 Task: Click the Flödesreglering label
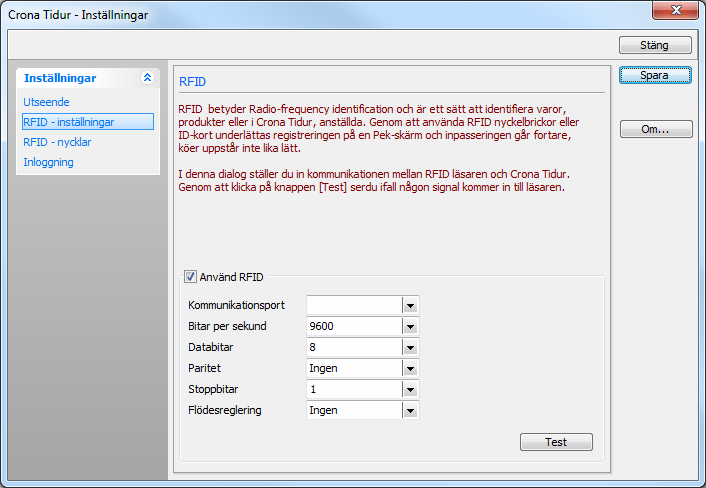(225, 411)
